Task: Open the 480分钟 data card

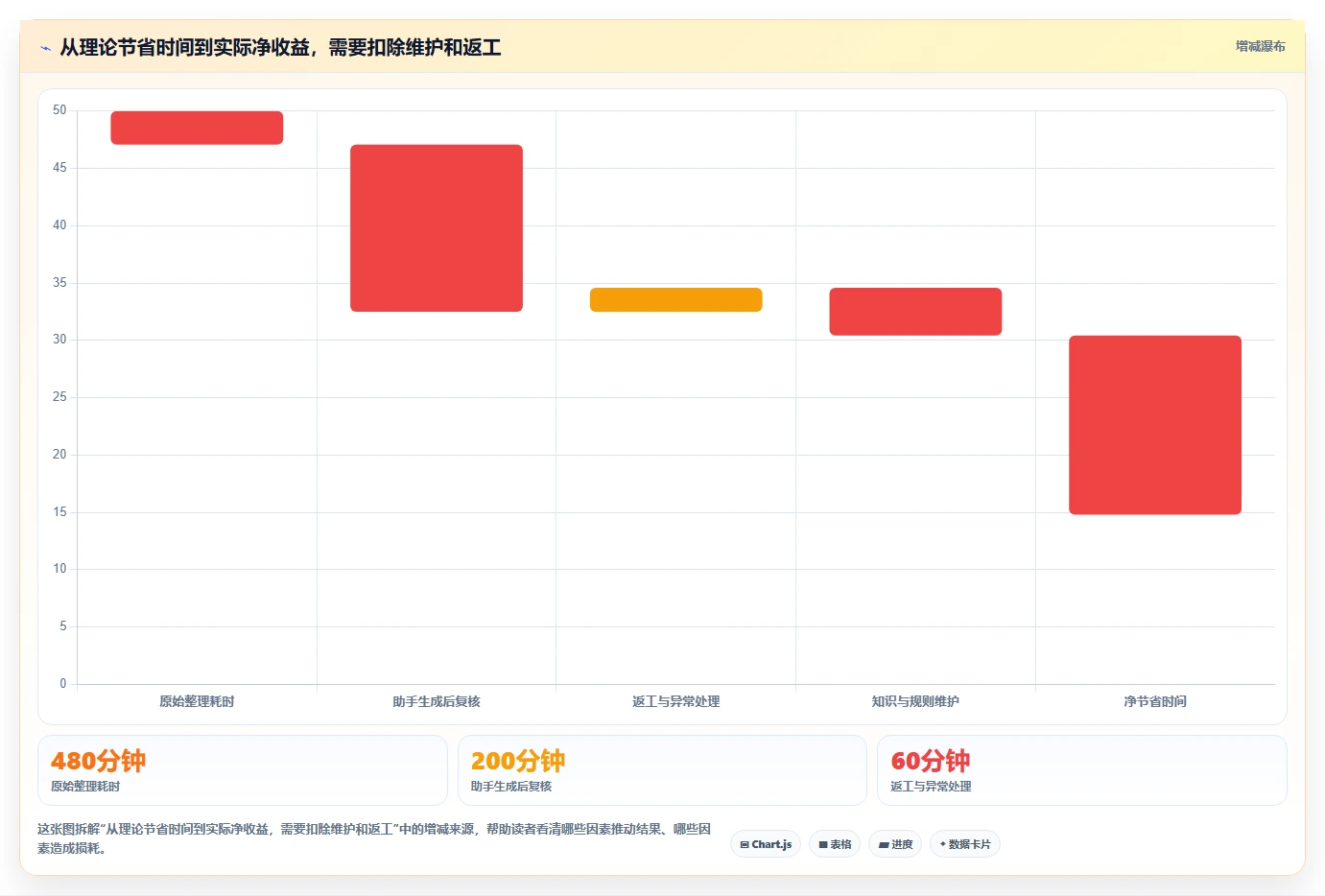Action: [243, 770]
